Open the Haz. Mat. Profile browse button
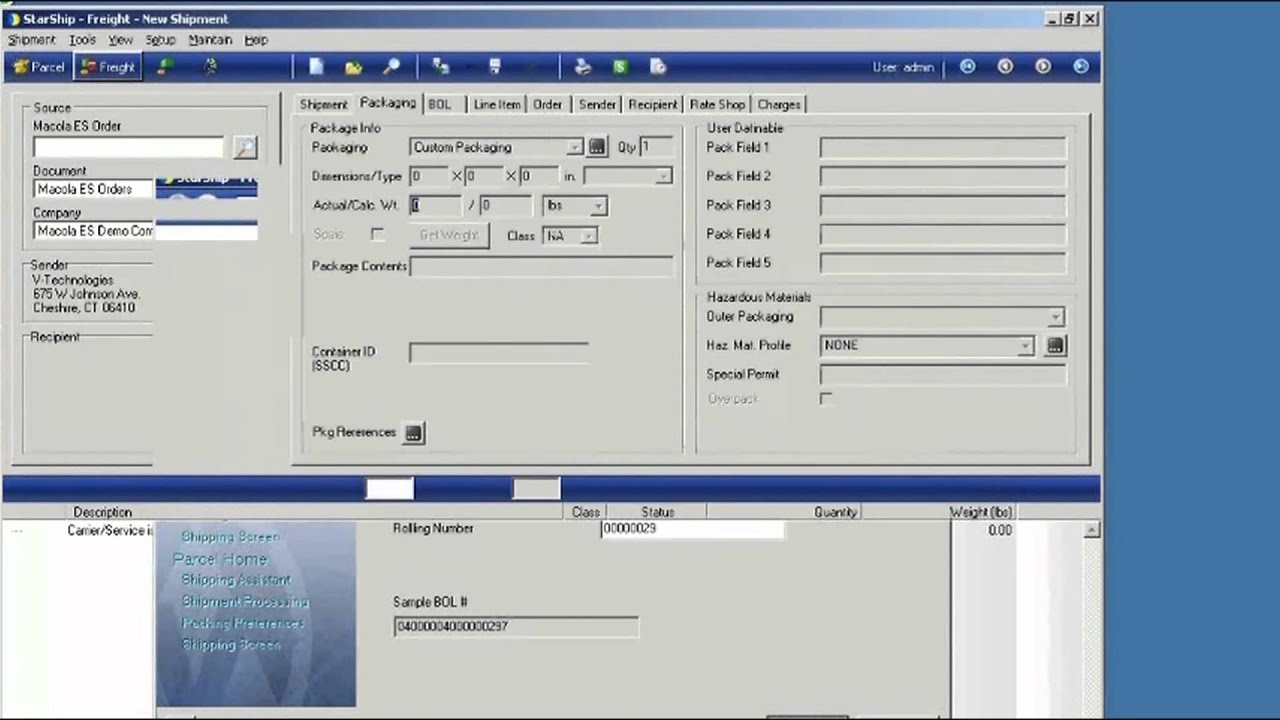 (x=1055, y=345)
